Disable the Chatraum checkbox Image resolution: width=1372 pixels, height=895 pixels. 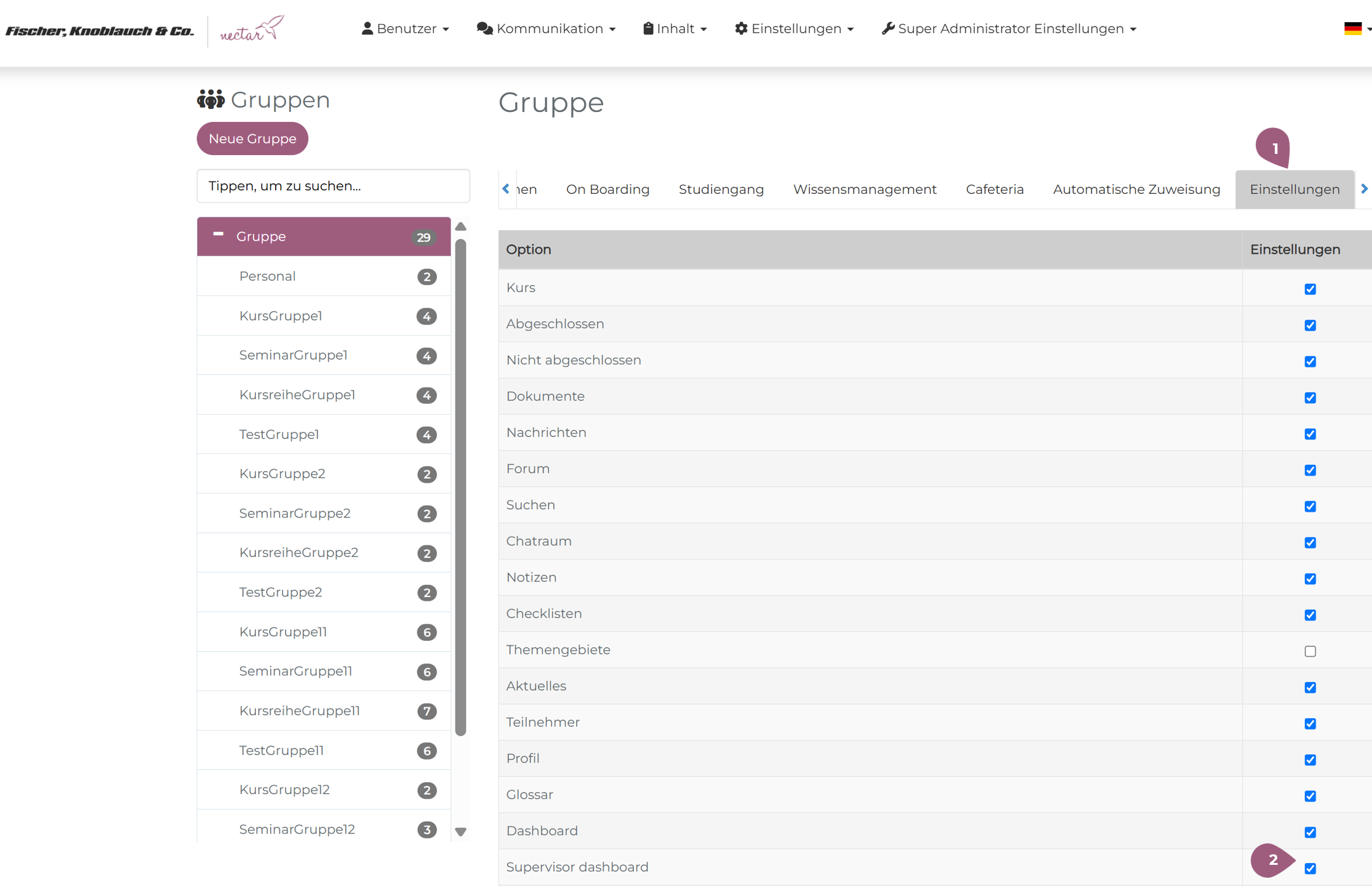1310,542
